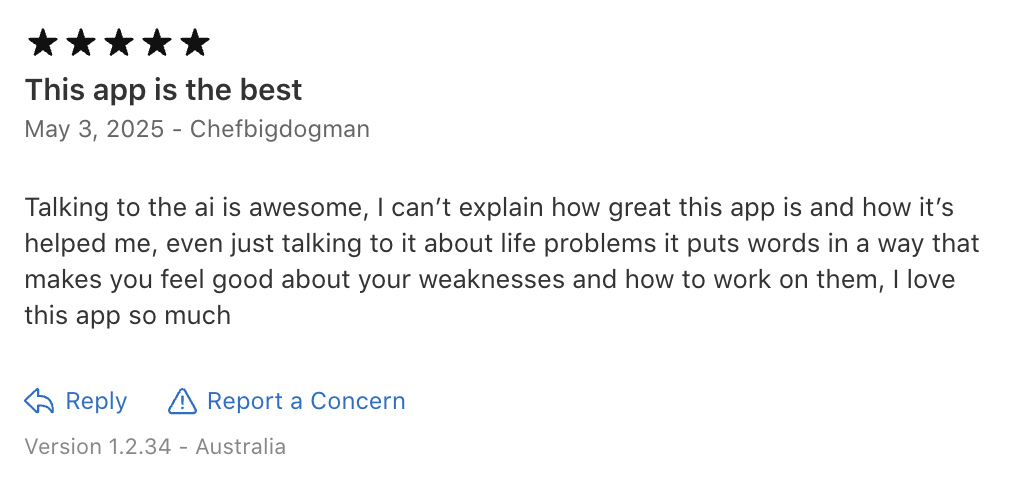Click the 'Version 1.2.34' text
The width and height of the screenshot is (1024, 488).
point(98,446)
